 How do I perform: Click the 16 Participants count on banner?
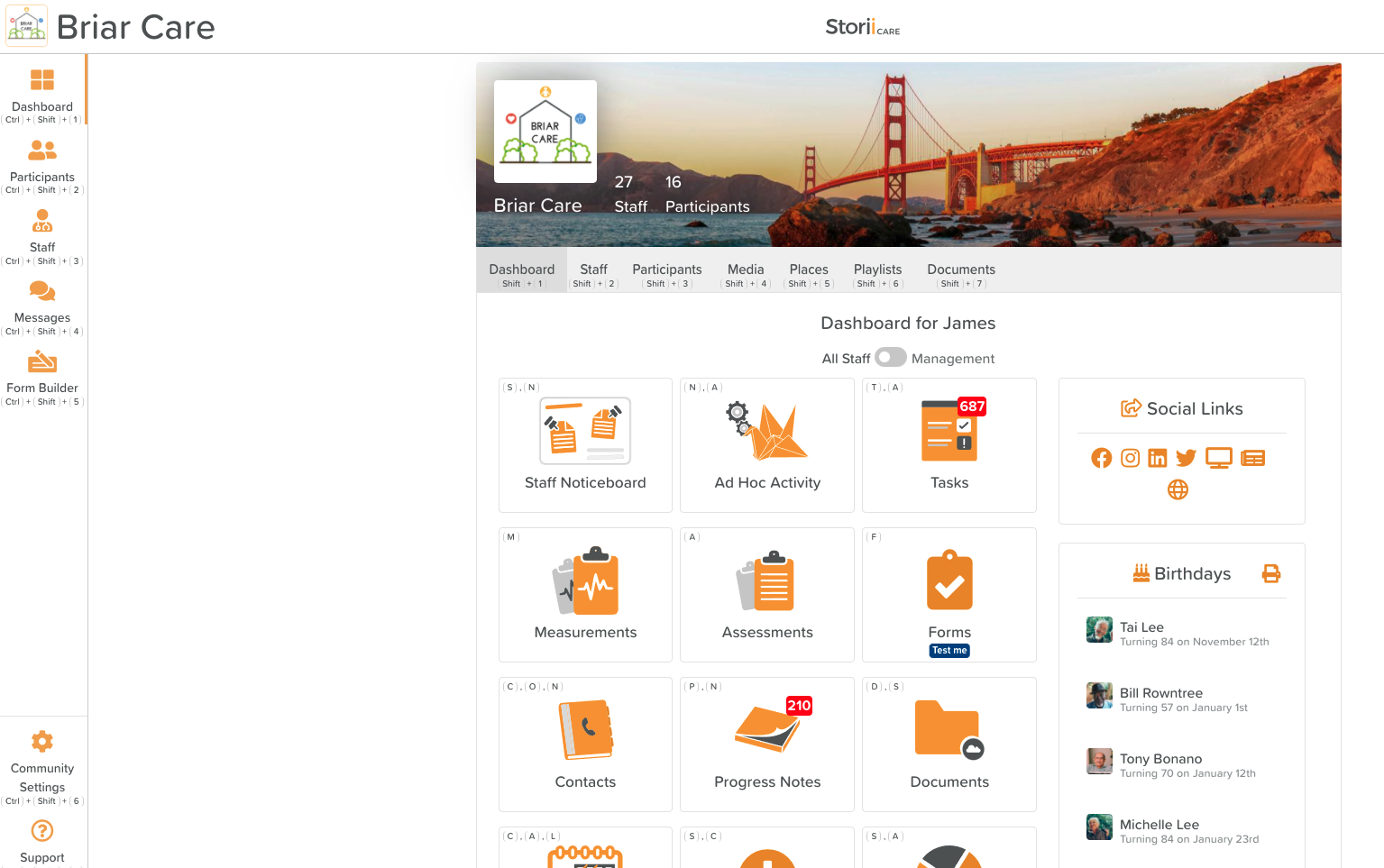tap(708, 194)
